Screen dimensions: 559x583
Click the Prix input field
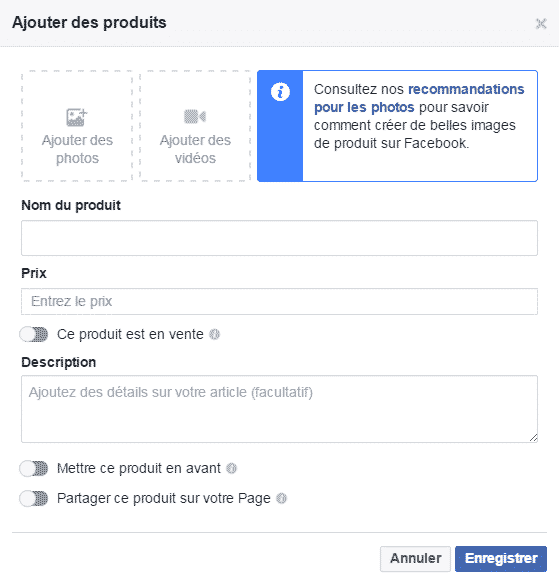tap(279, 302)
